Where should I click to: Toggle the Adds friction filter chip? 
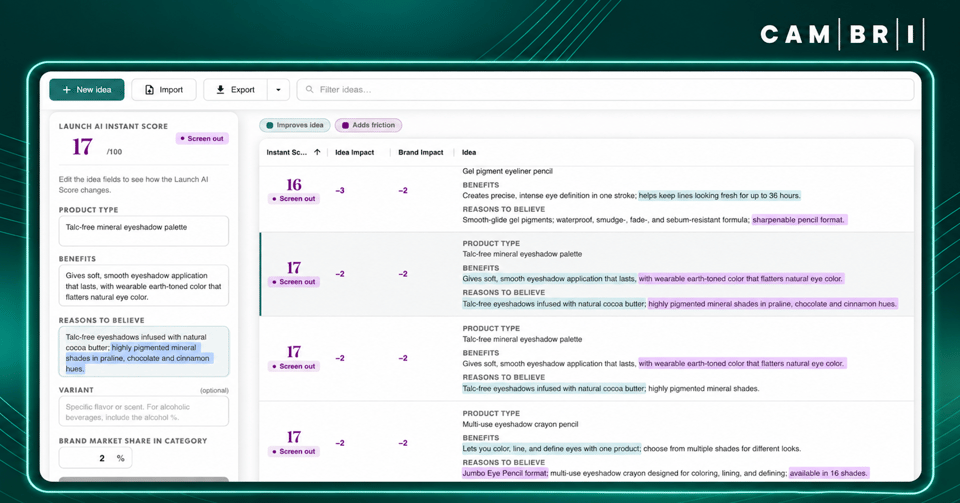point(368,125)
